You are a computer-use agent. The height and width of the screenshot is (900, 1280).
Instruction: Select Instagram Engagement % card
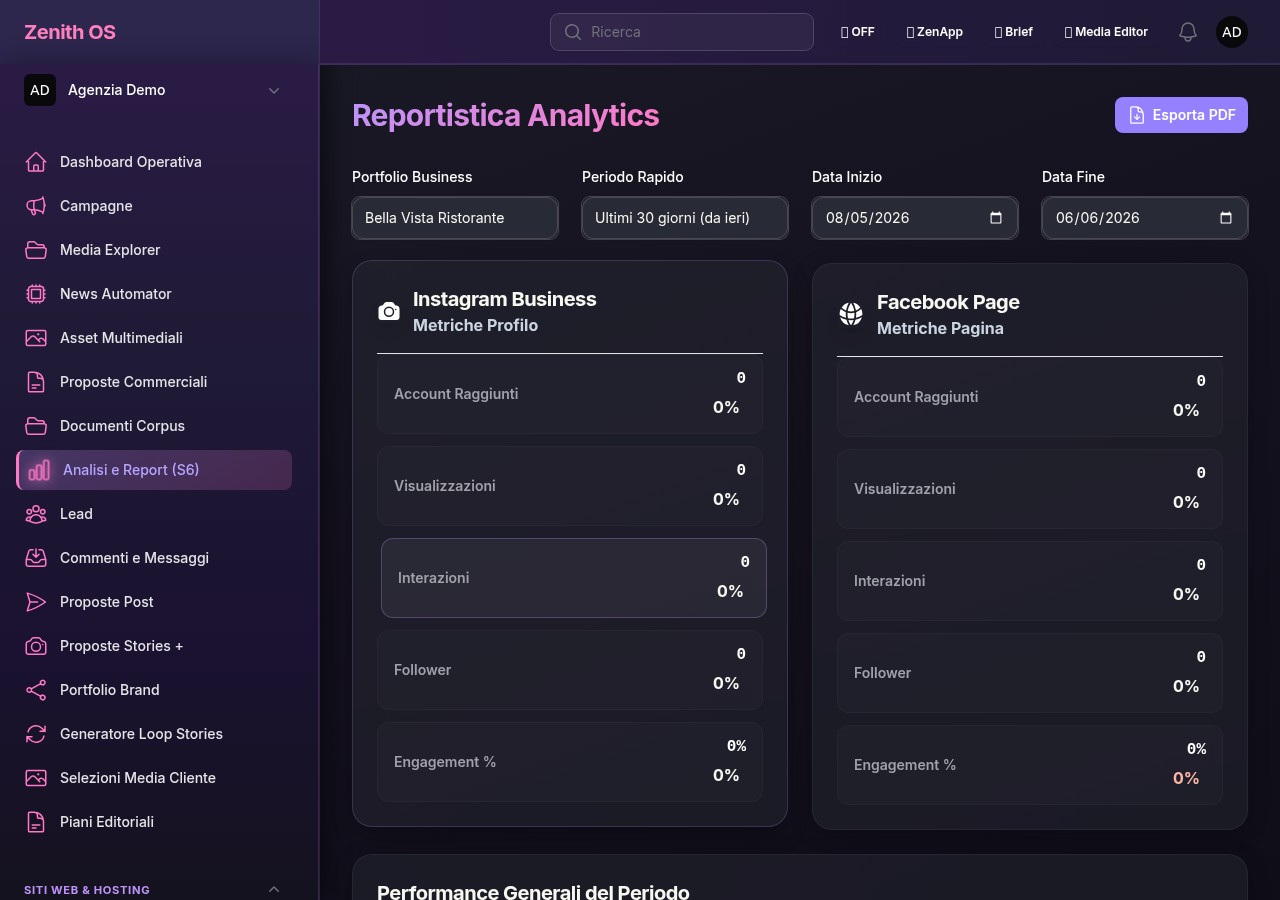click(x=570, y=762)
